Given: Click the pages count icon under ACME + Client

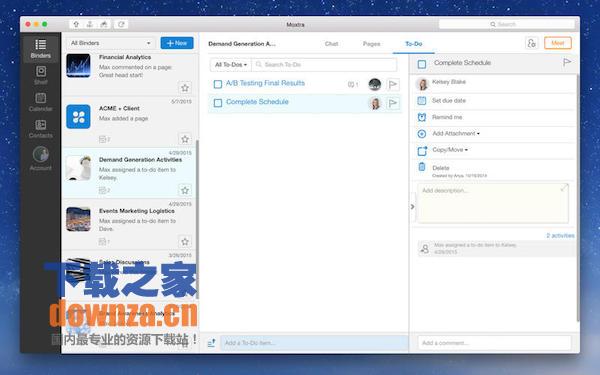Looking at the screenshot, I should (x=104, y=139).
